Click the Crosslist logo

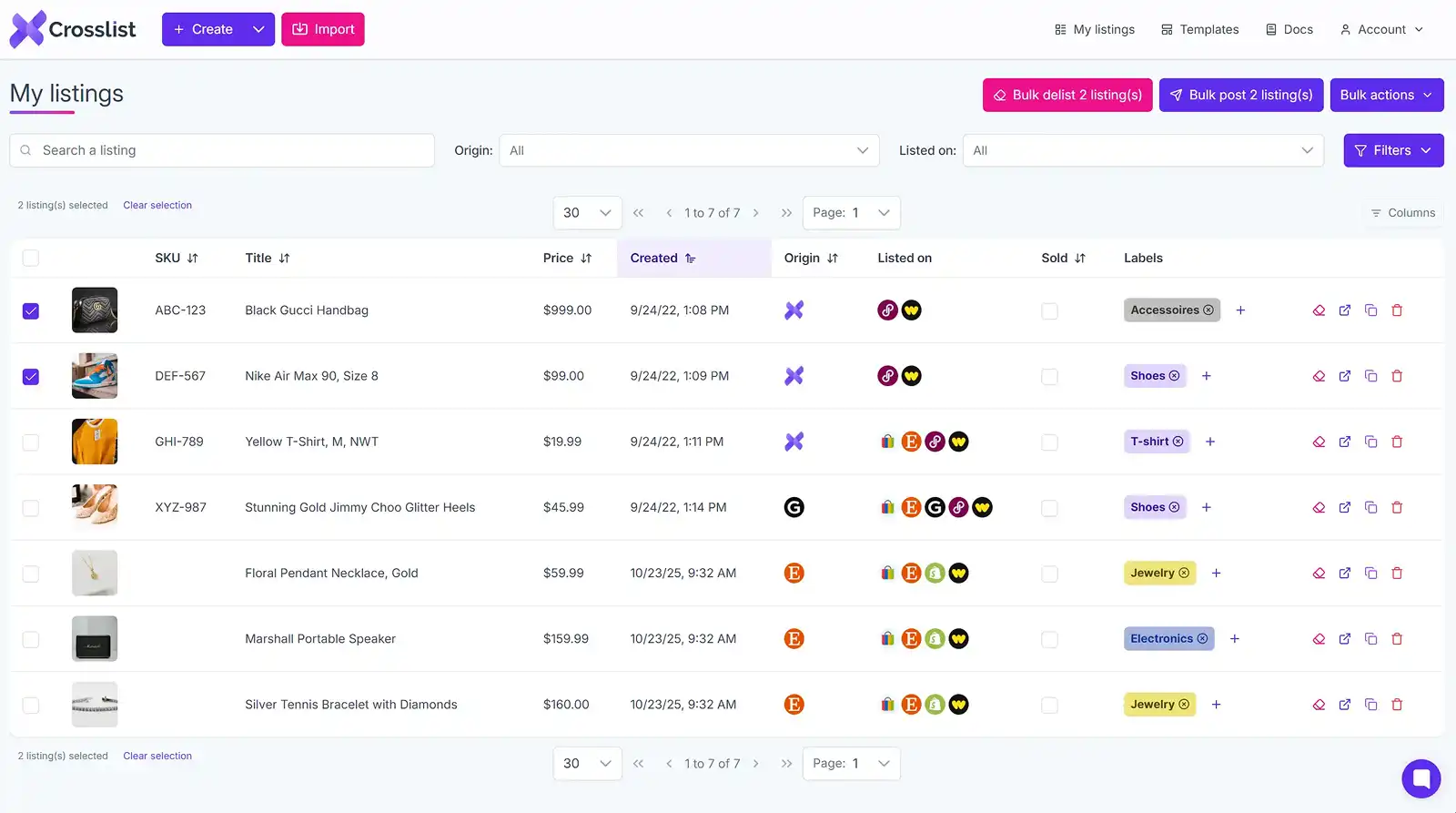[x=73, y=29]
